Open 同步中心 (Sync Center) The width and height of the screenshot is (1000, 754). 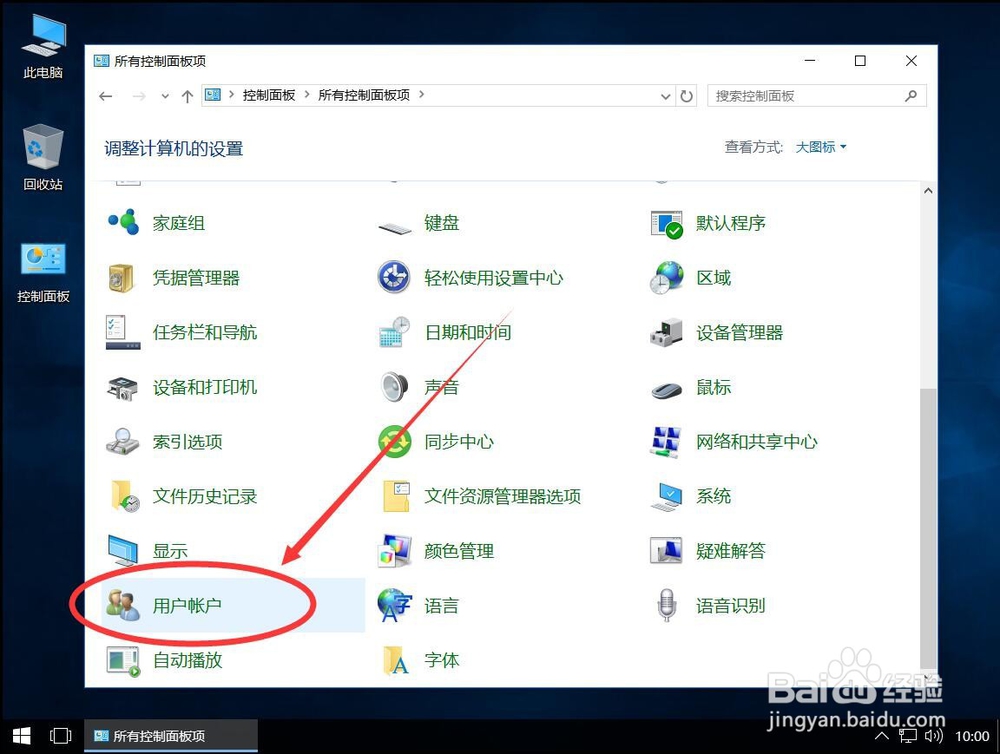(459, 441)
